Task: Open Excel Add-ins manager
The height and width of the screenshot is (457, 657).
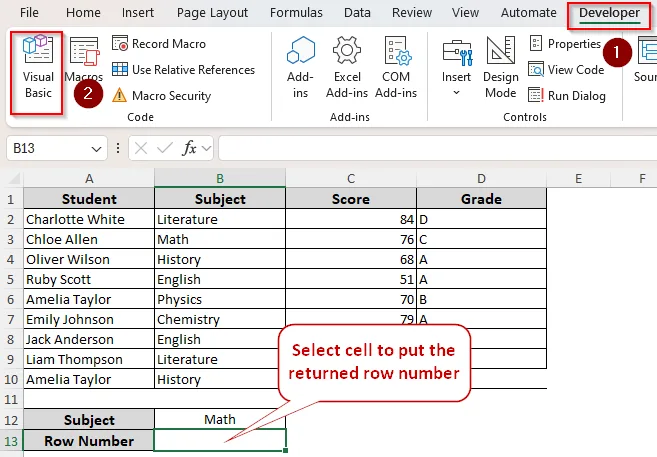Action: click(347, 68)
